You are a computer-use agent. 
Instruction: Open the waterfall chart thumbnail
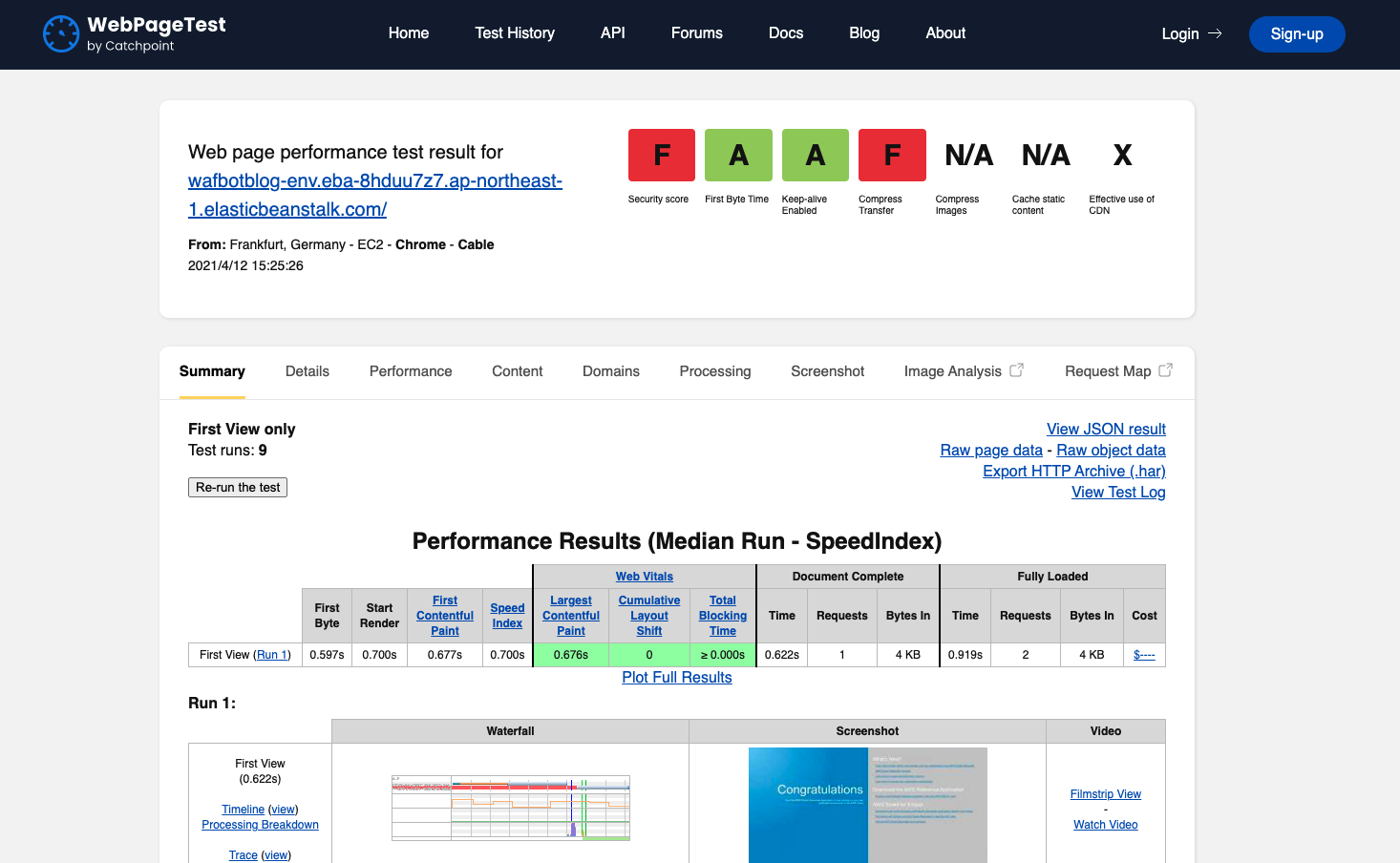click(x=510, y=808)
